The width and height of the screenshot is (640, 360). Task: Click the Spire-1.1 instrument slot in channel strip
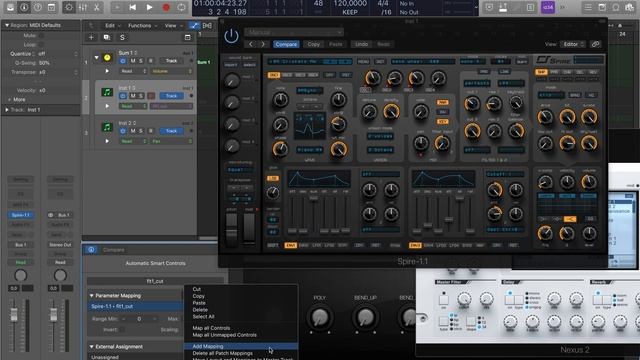point(21,215)
